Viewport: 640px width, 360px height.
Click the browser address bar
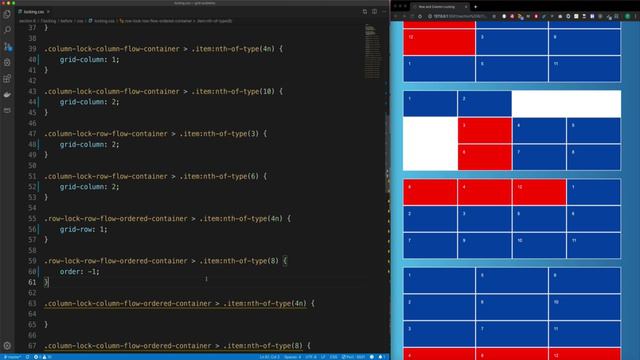(459, 16)
